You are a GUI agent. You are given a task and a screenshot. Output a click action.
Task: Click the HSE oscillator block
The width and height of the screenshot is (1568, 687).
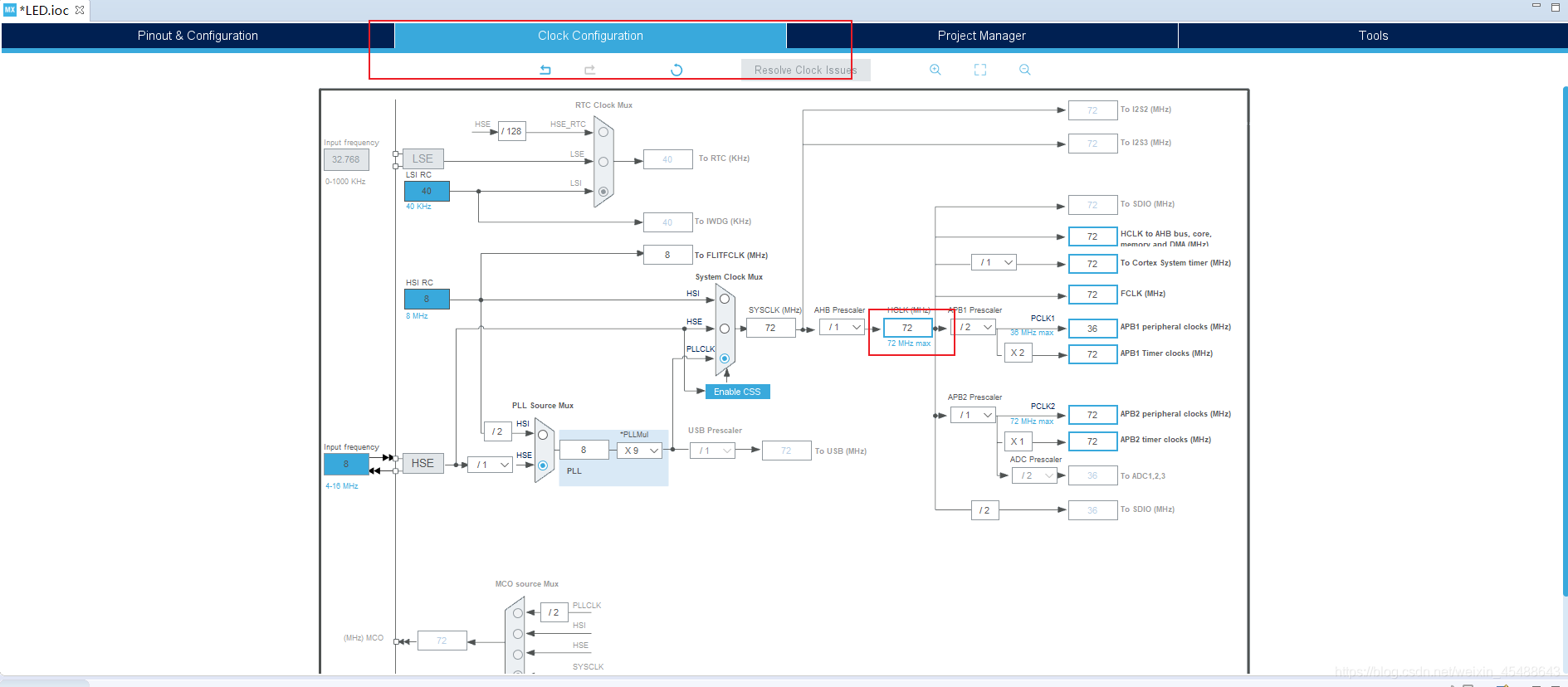423,463
